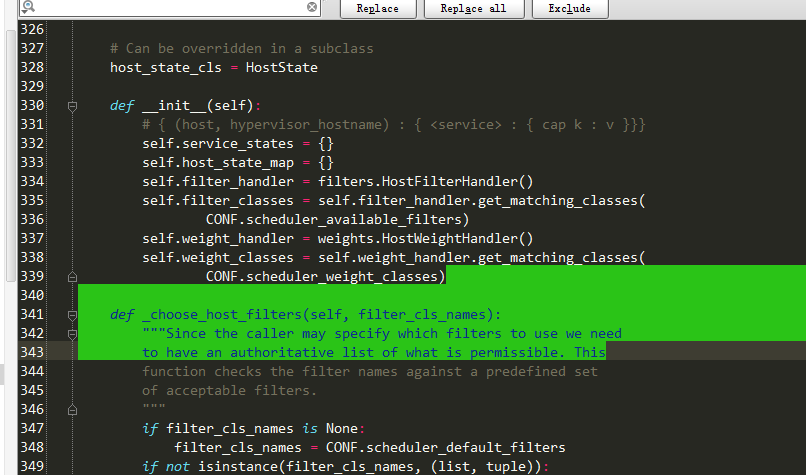Click the vertical scrollbar on the left edge
Screen dimensions: 806x475
point(11,154)
